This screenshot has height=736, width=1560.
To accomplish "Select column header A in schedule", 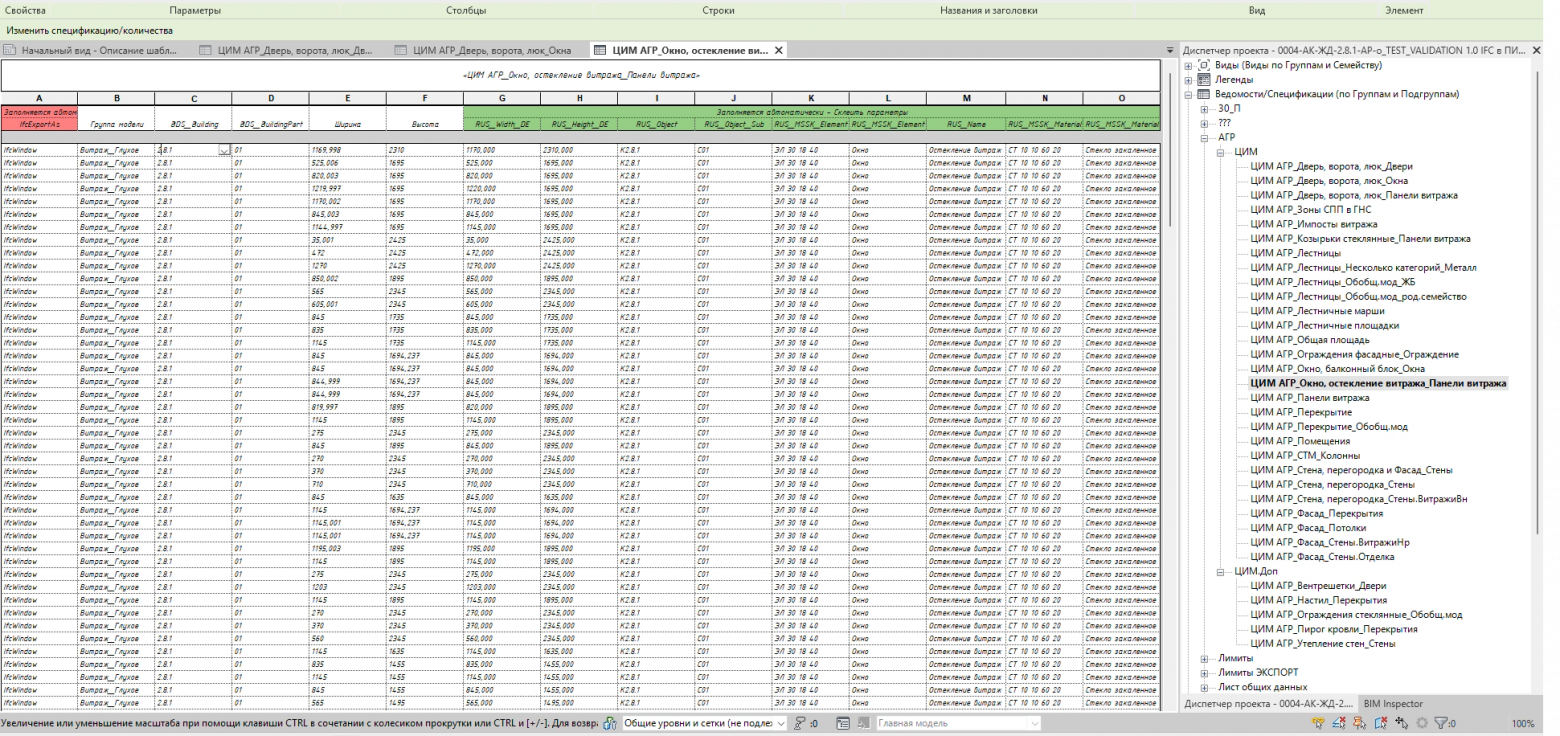I will pyautogui.click(x=39, y=98).
